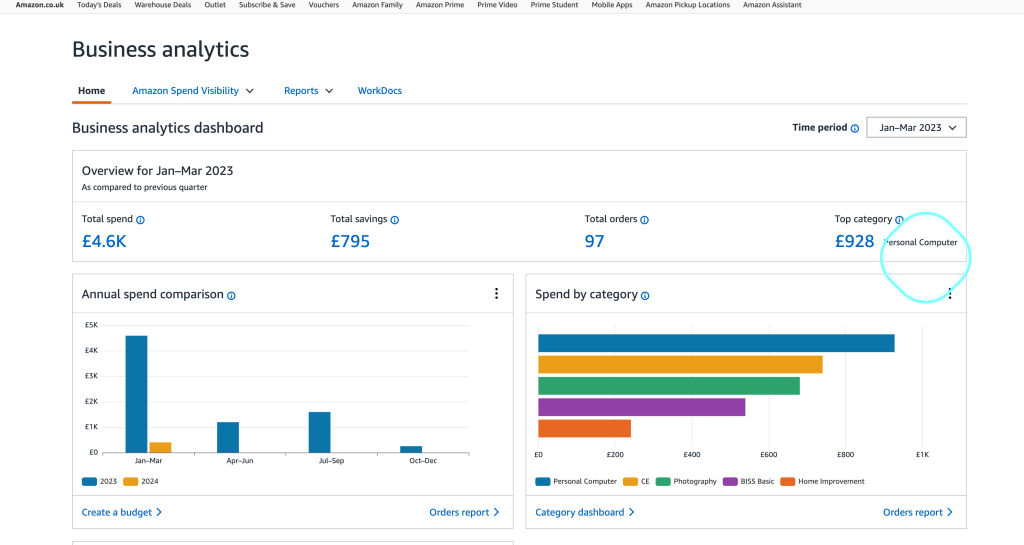Click the Personal Computer legend swatch
This screenshot has width=1024, height=545.
(x=543, y=482)
